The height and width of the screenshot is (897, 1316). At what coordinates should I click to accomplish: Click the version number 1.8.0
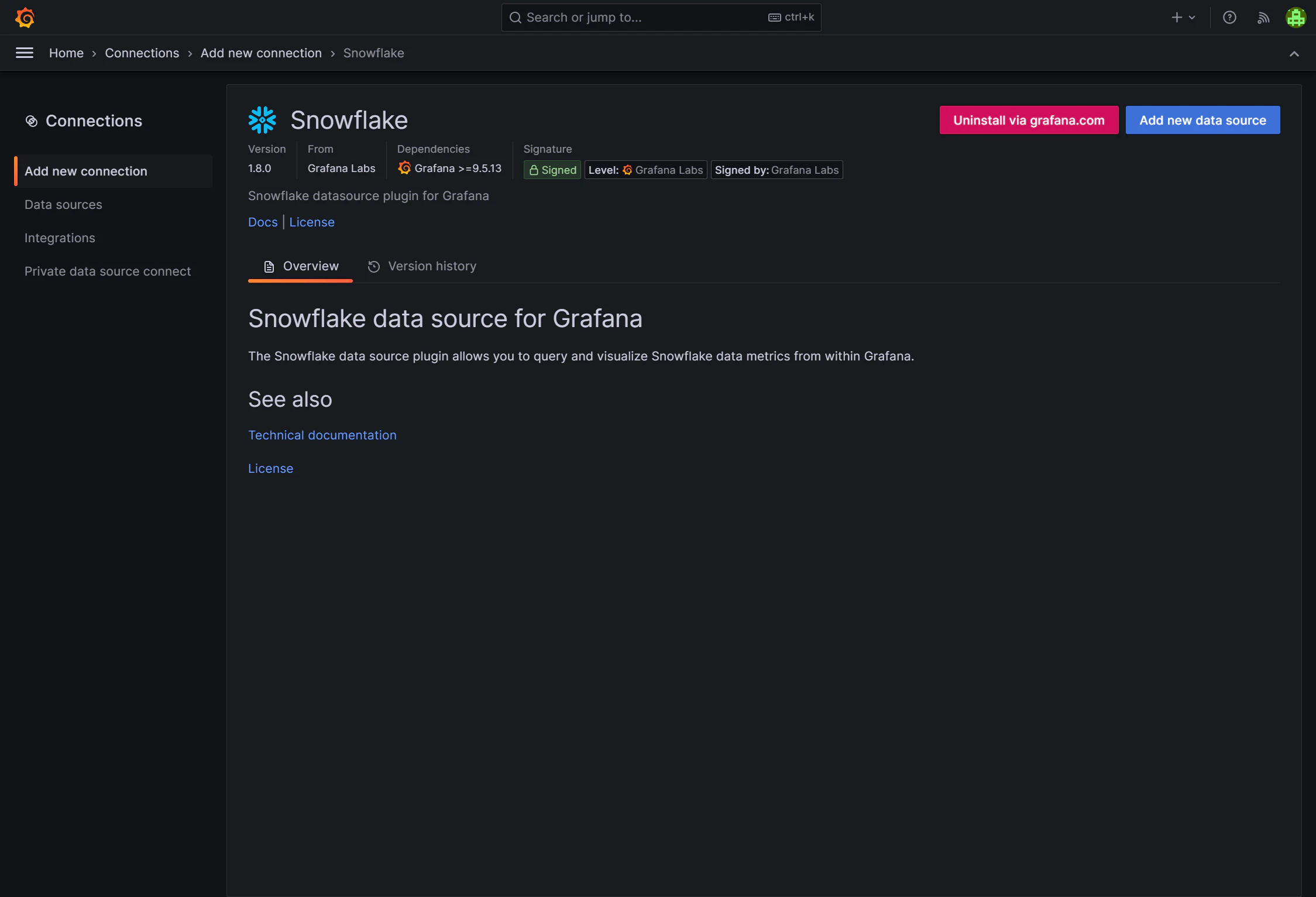point(260,169)
